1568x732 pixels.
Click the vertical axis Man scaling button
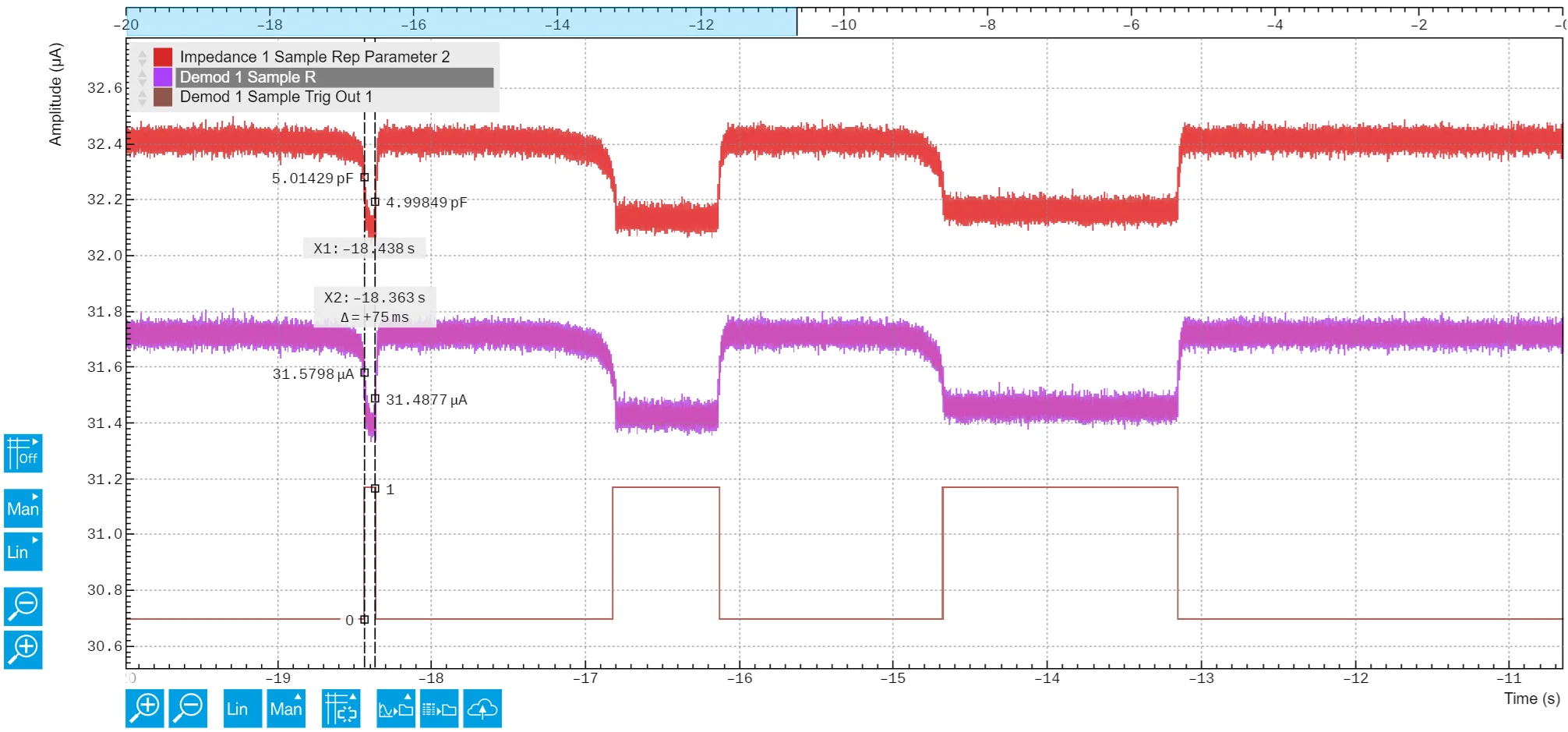coord(23,508)
